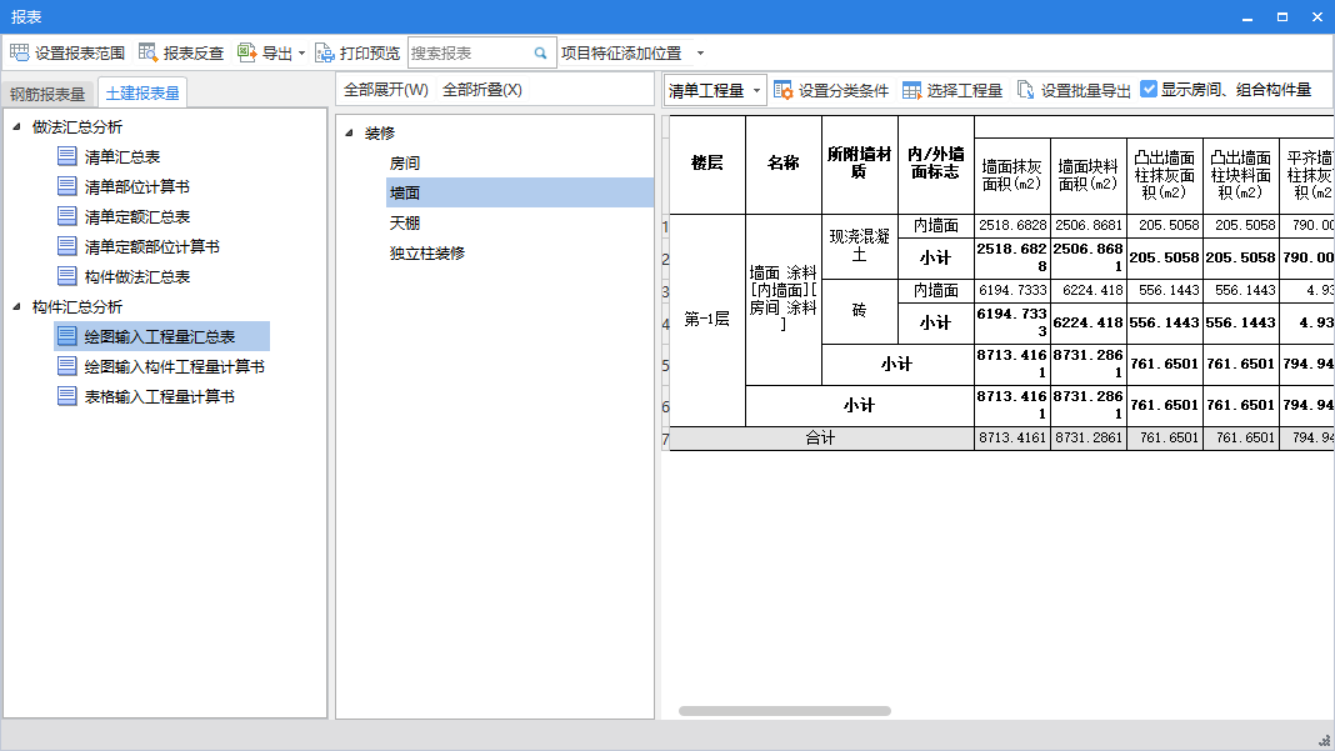Image resolution: width=1335 pixels, height=751 pixels.
Task: Click the 6224.418 cell in row 3
Action: (1088, 291)
